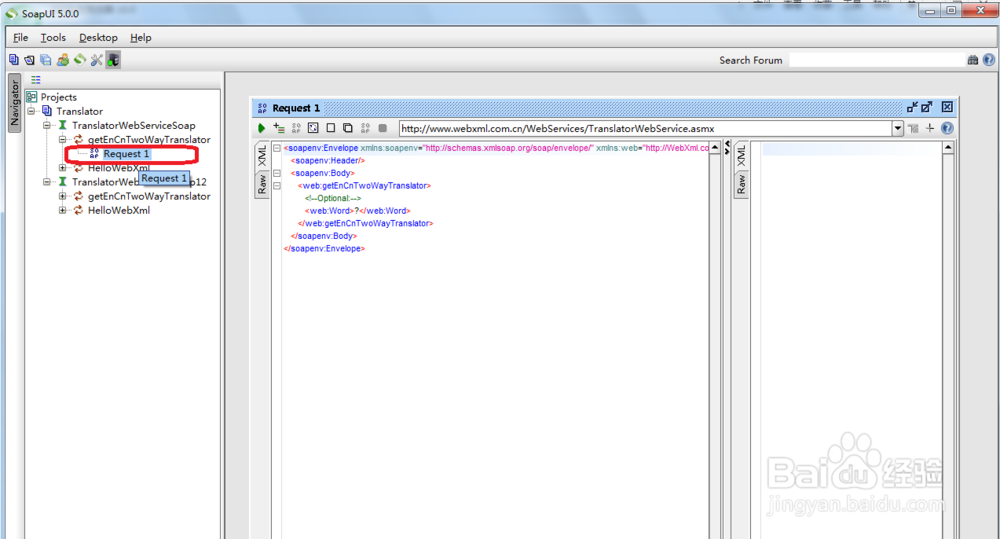Open the File menu
Screen dimensions: 1000x539
[x=20, y=38]
